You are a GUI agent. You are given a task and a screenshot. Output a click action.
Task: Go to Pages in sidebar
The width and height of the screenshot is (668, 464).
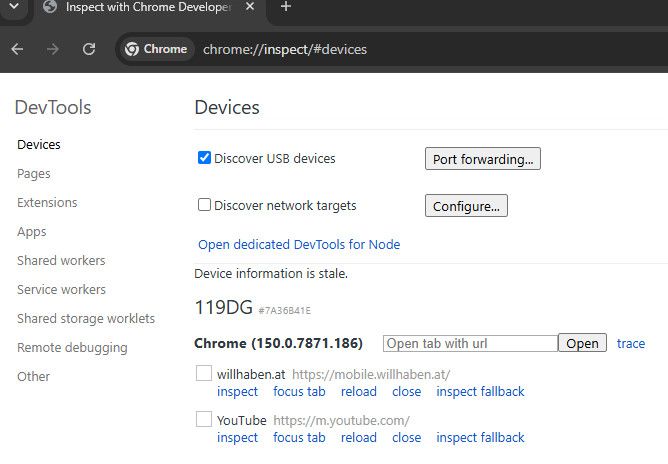tap(34, 174)
